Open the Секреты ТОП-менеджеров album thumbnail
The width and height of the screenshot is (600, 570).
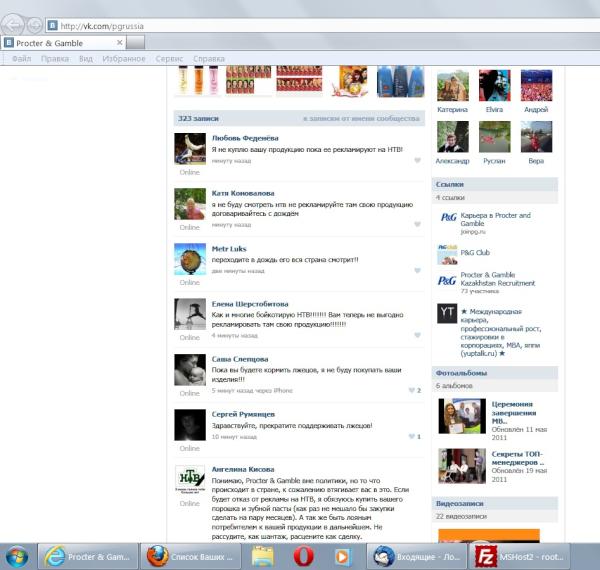coord(462,466)
